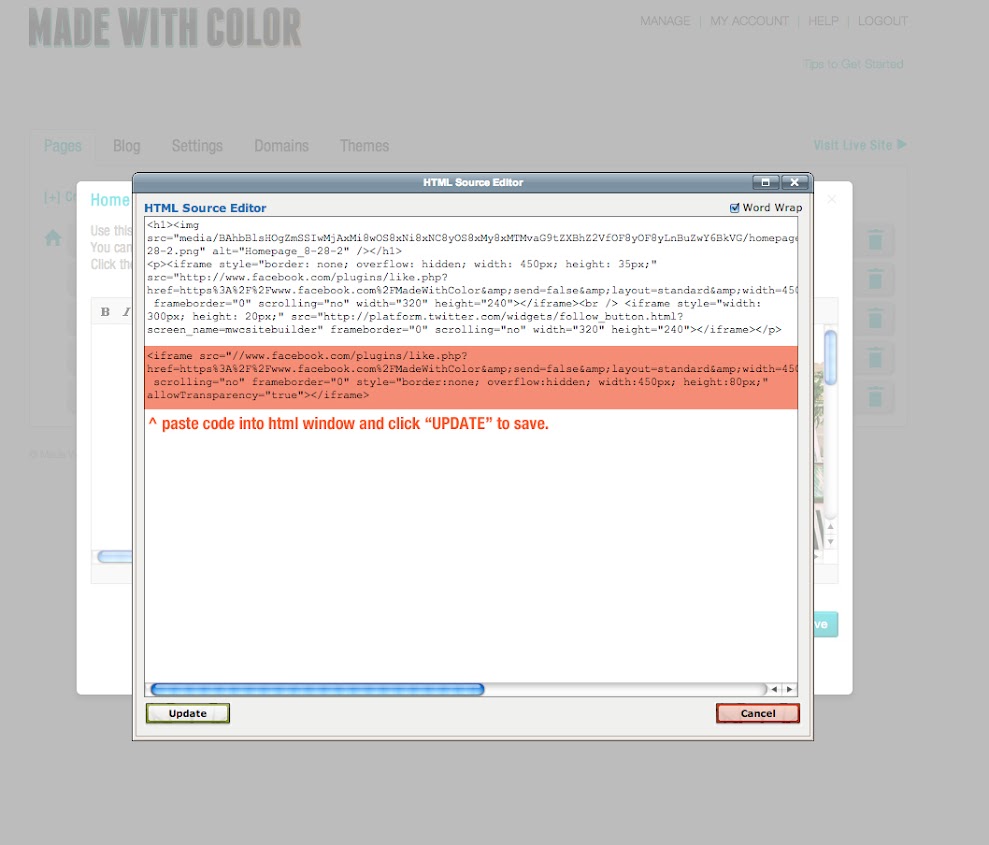Click horizontal scrollbar left arrow
Image resolution: width=989 pixels, height=845 pixels.
[773, 689]
